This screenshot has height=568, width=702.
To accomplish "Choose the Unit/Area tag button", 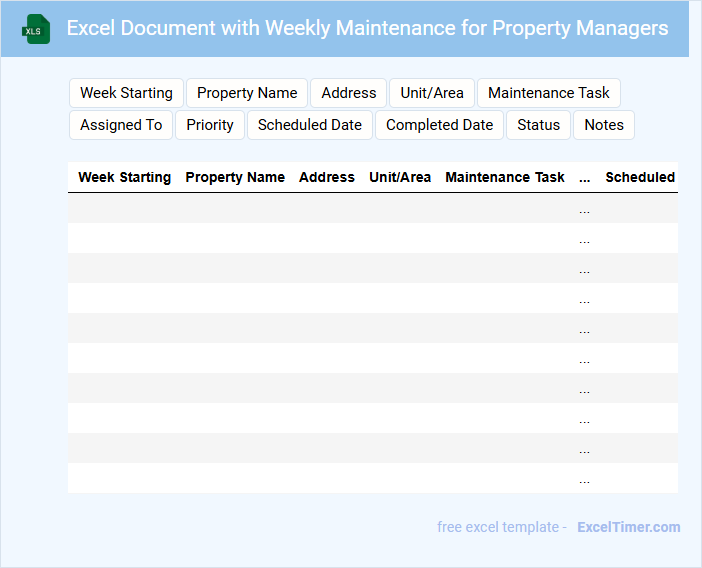I will [432, 93].
